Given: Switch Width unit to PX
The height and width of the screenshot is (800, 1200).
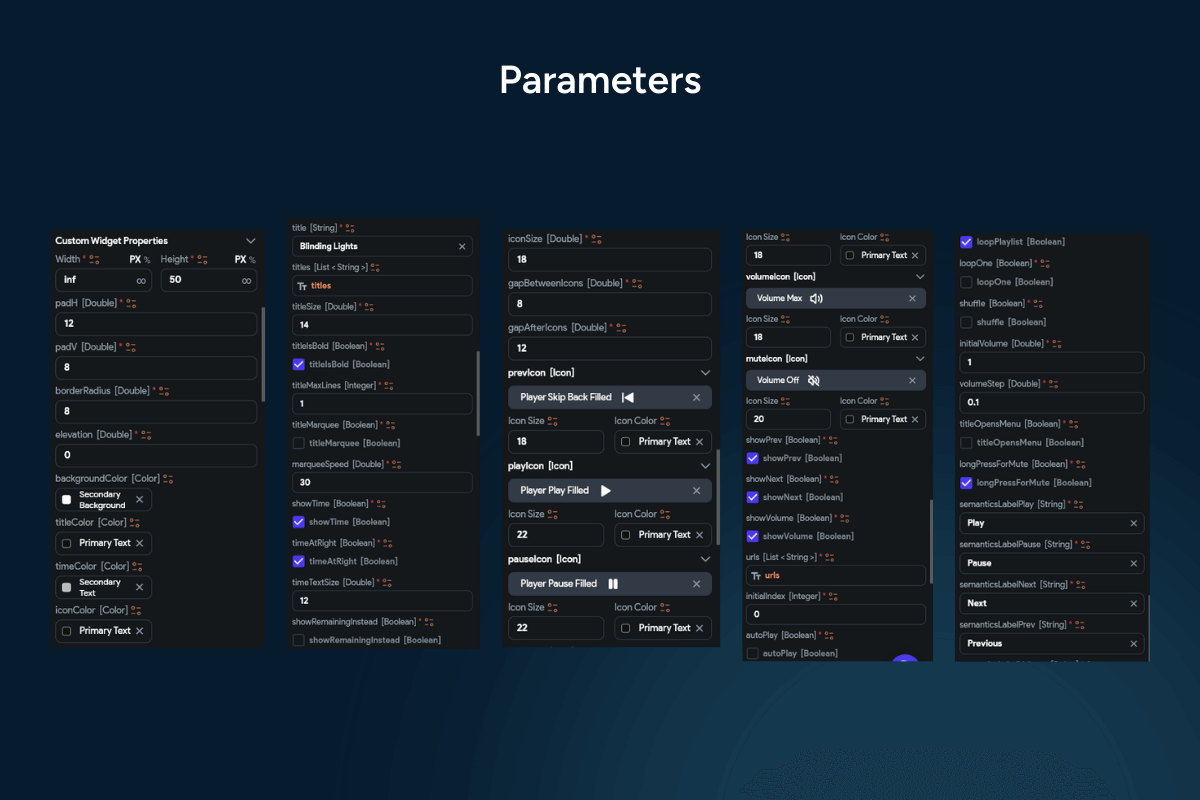Looking at the screenshot, I should pos(135,260).
